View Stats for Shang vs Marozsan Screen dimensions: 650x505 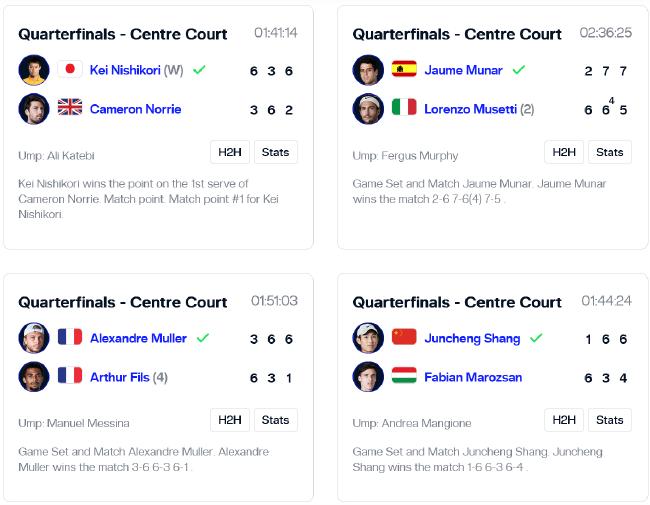[609, 420]
